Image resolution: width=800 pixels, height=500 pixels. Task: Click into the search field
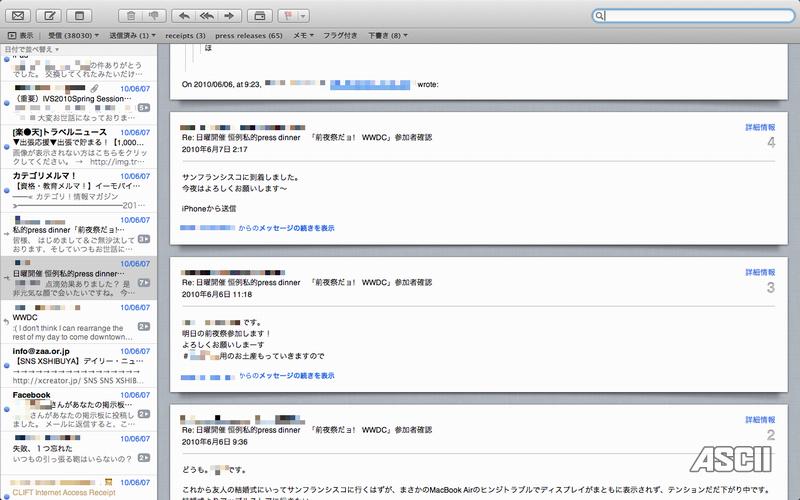pos(693,16)
